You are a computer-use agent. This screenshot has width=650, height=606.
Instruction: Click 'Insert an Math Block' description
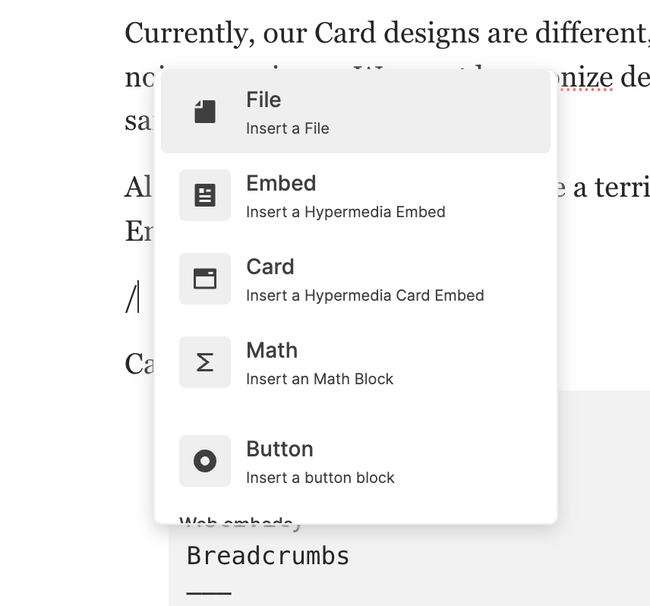click(x=320, y=379)
